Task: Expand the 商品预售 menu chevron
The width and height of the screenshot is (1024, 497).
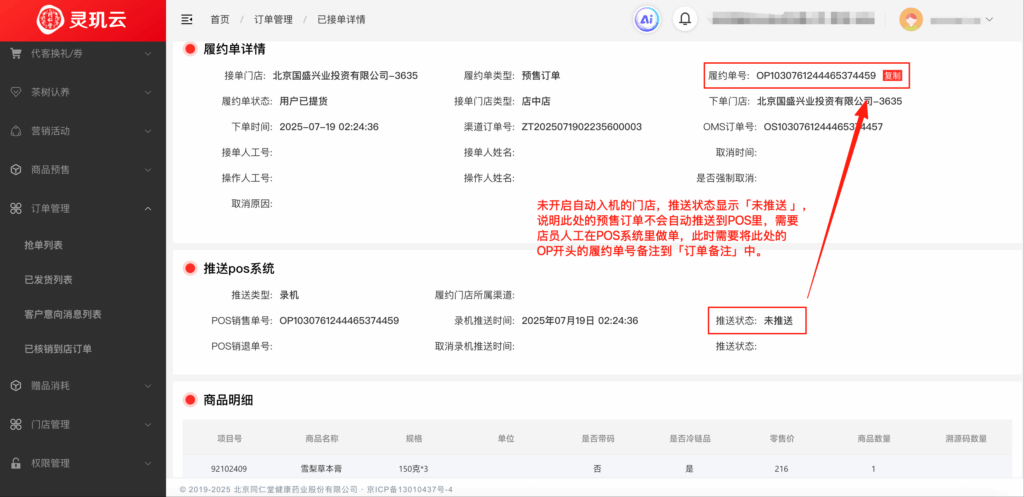Action: (148, 170)
